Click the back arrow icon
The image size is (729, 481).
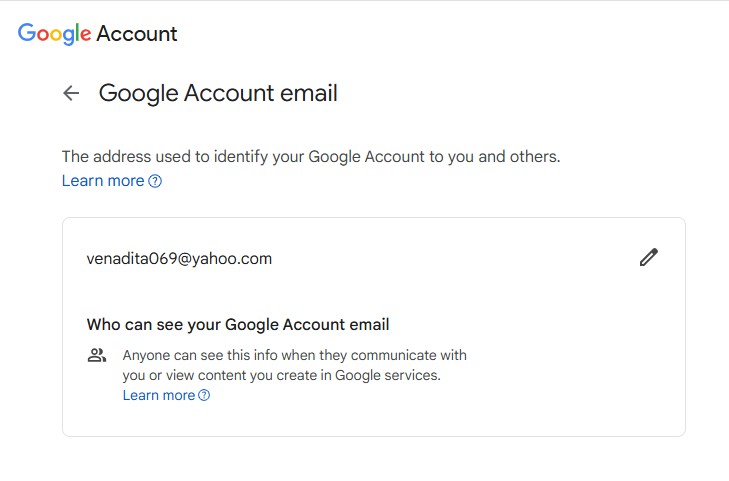(x=71, y=93)
